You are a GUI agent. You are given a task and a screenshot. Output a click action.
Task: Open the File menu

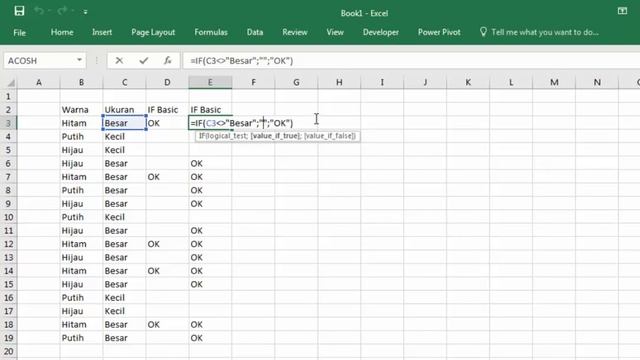20,32
